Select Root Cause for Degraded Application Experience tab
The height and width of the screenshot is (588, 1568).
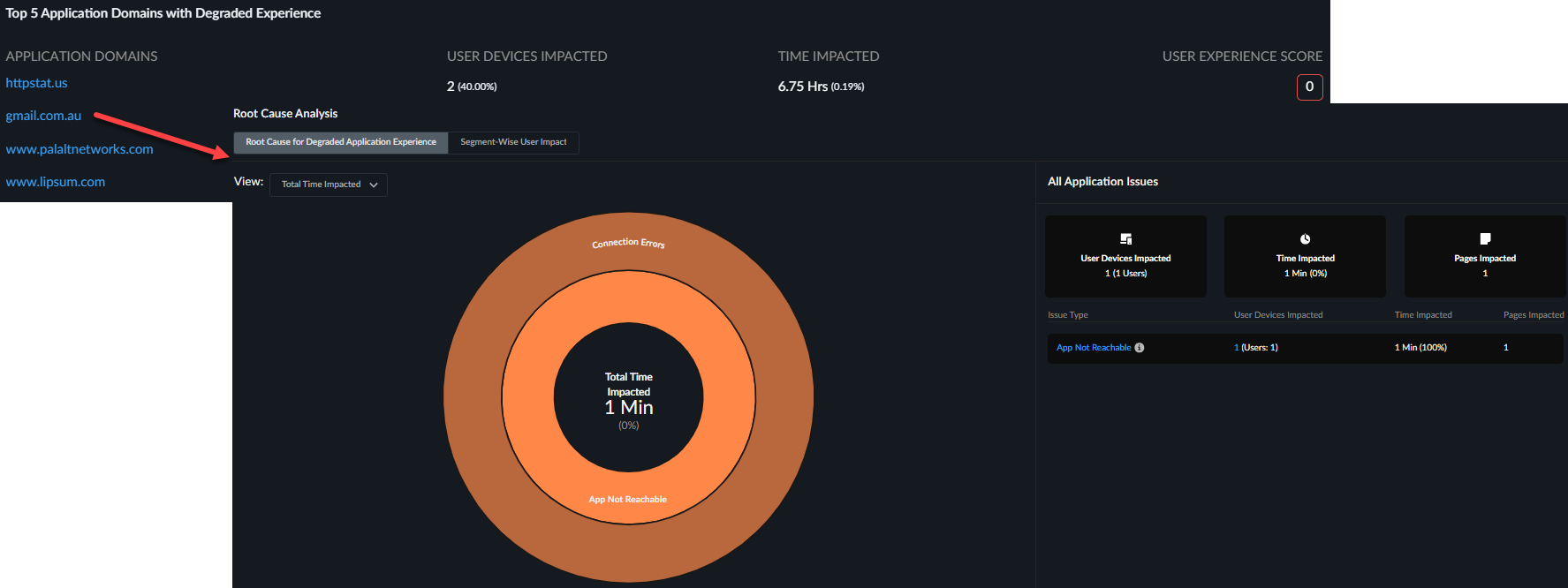coord(341,142)
